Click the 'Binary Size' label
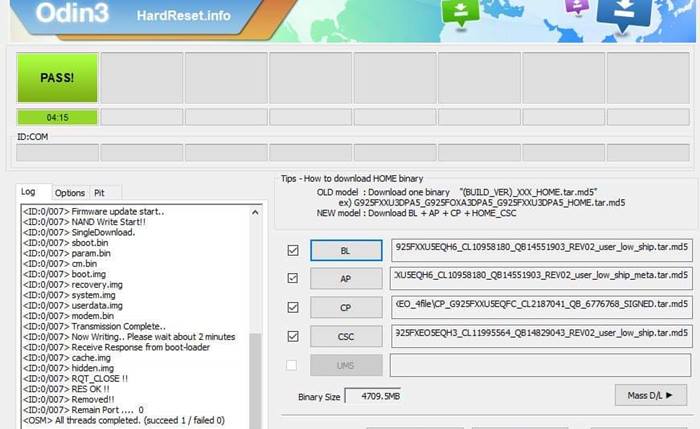This screenshot has height=429, width=700. [x=319, y=397]
